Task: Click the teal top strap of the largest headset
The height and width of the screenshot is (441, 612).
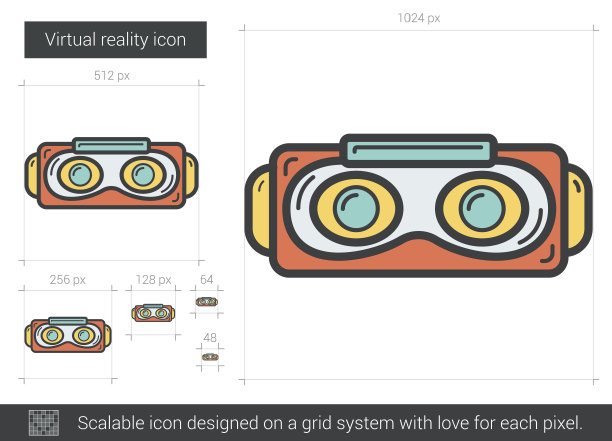Action: 416,151
